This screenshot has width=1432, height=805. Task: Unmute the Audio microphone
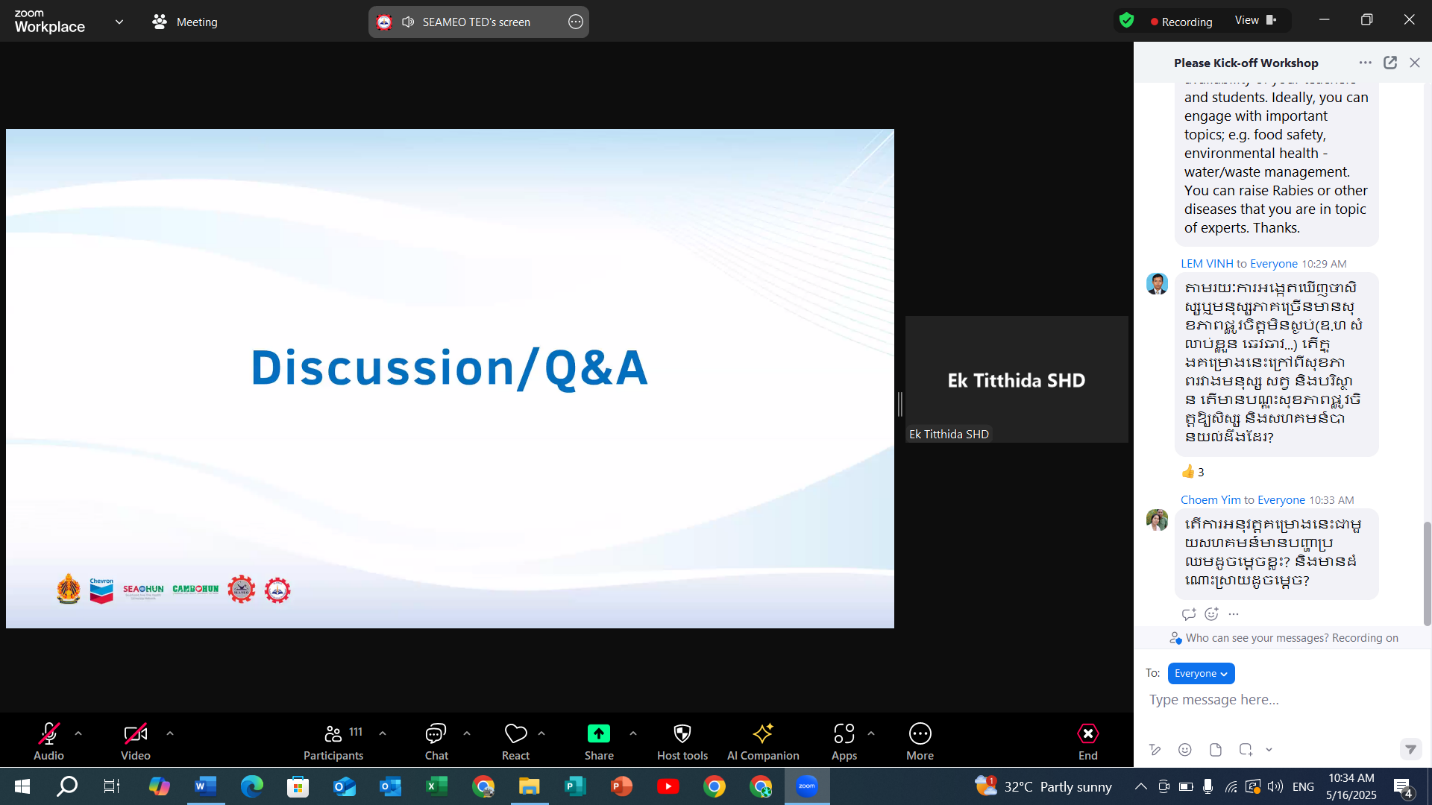pos(48,734)
